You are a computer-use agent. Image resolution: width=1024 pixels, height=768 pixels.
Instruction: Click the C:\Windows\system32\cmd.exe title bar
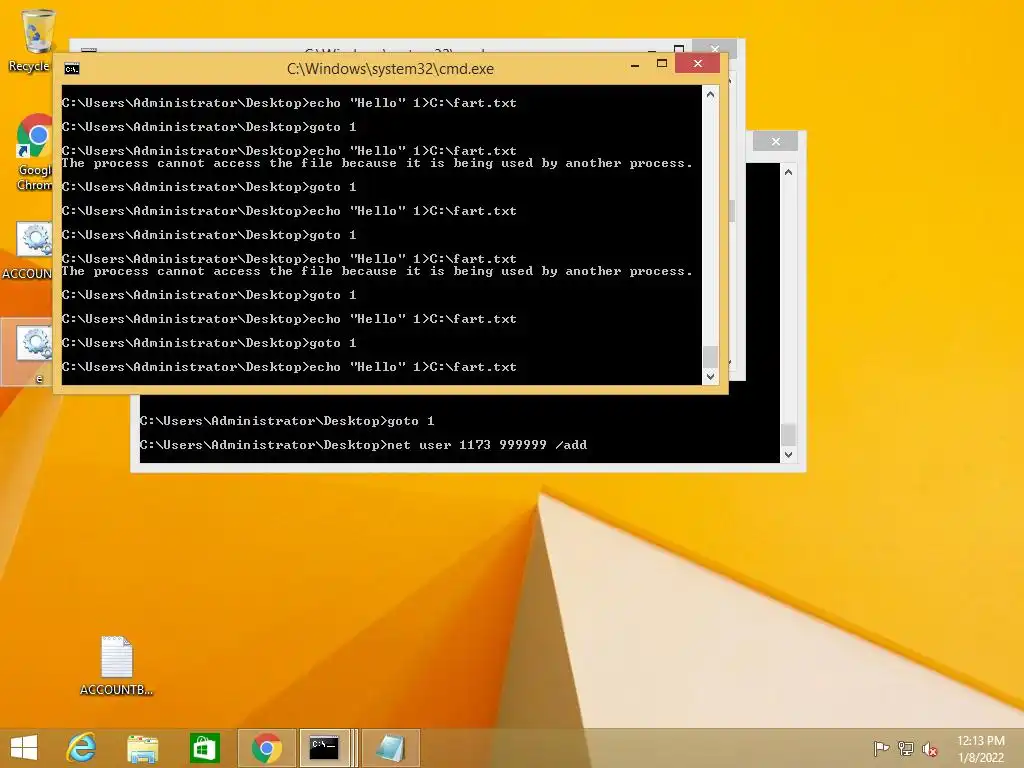(390, 69)
